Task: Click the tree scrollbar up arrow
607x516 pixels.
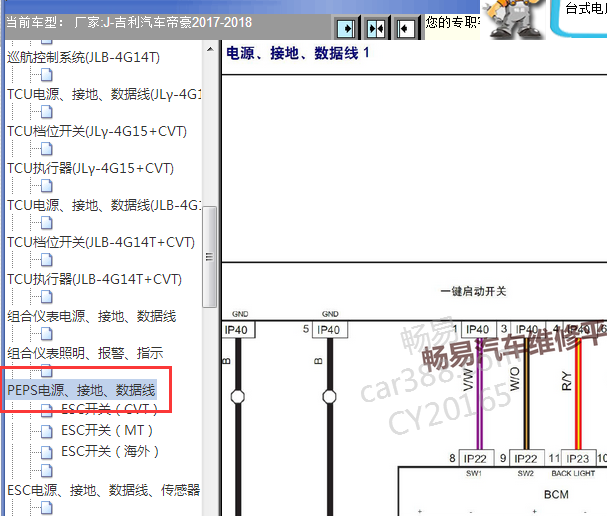Action: (210, 49)
